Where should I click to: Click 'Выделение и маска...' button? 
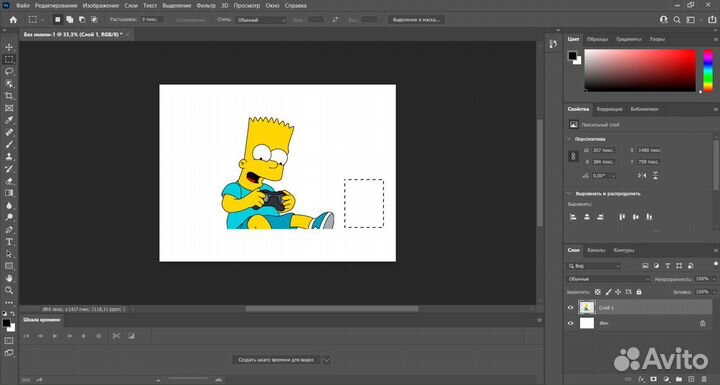416,20
